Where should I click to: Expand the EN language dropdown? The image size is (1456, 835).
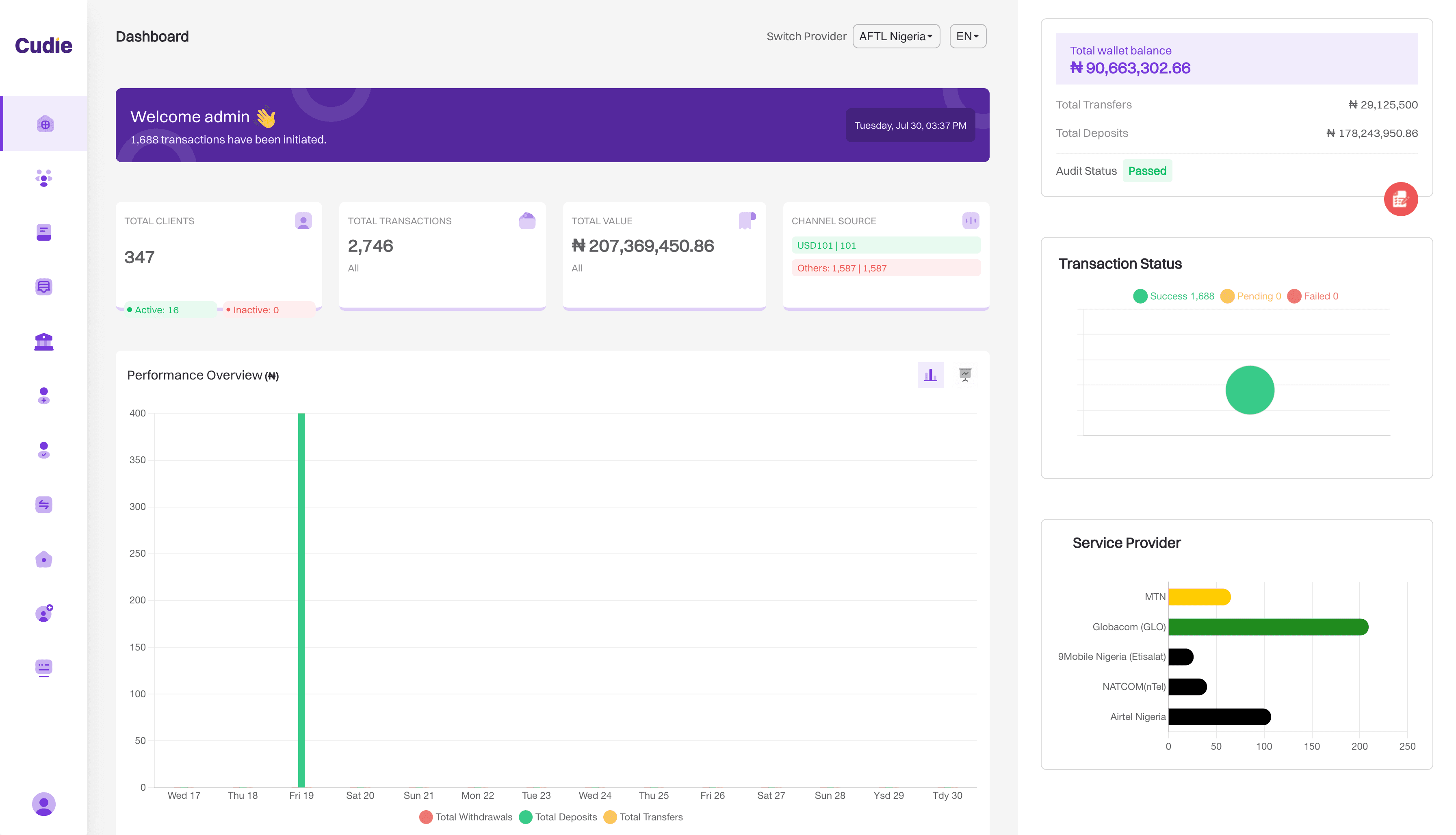click(x=967, y=36)
